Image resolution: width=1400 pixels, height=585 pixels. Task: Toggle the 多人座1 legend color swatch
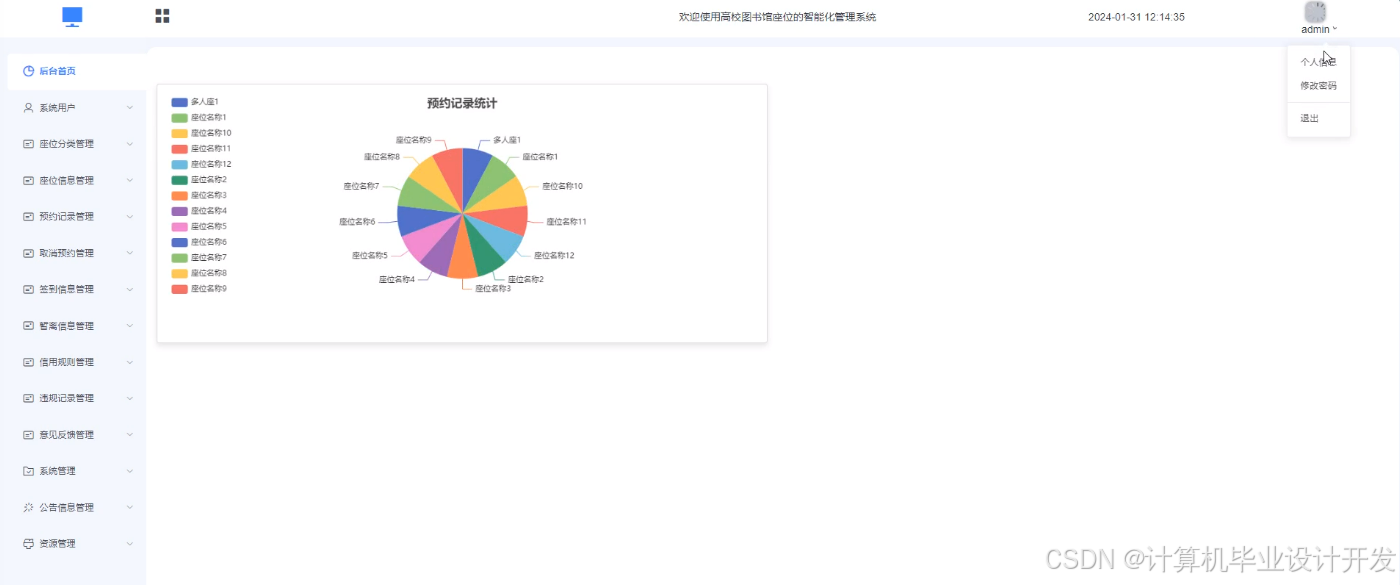[179, 102]
